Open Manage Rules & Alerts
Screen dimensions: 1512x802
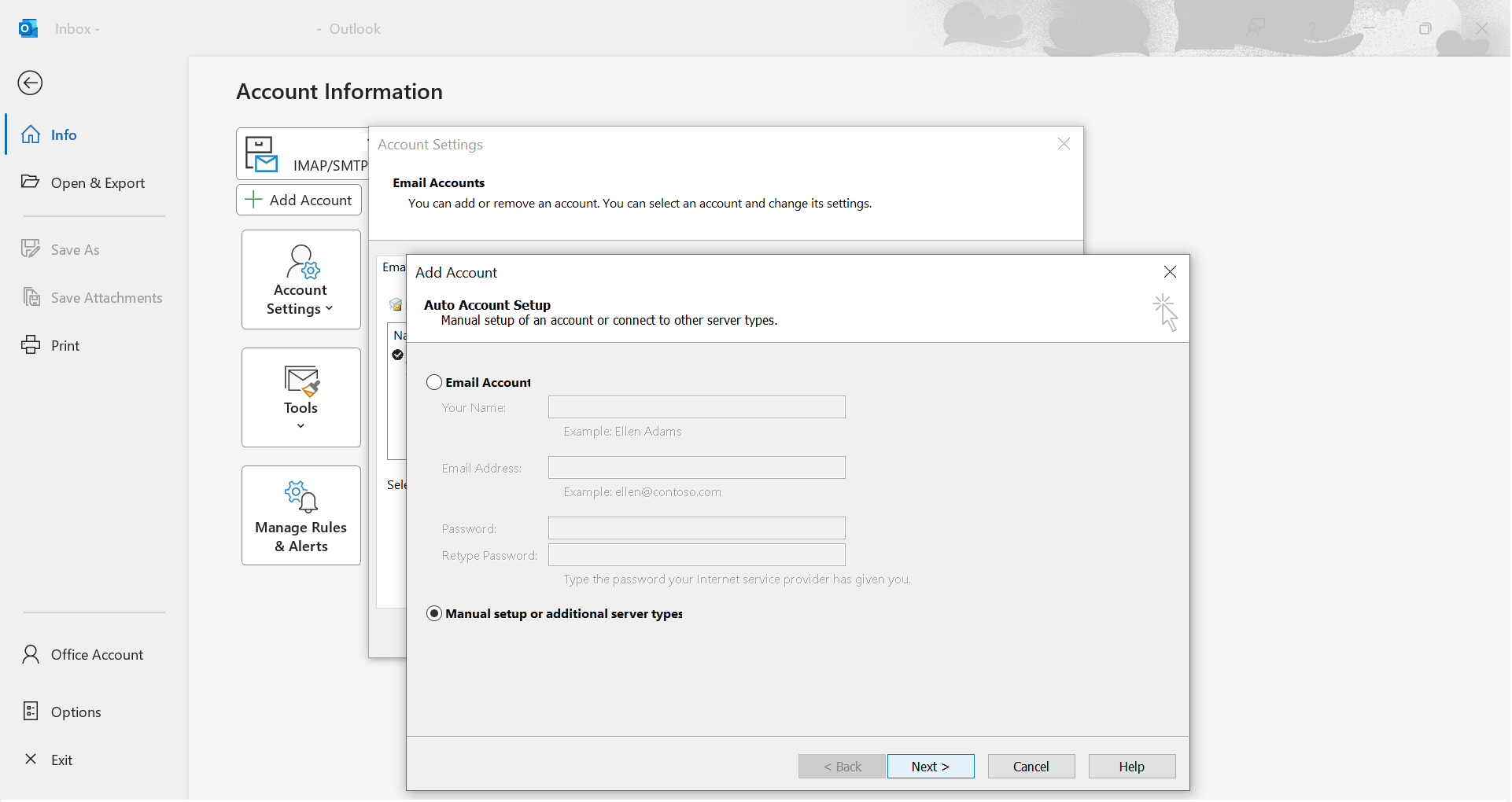click(301, 515)
